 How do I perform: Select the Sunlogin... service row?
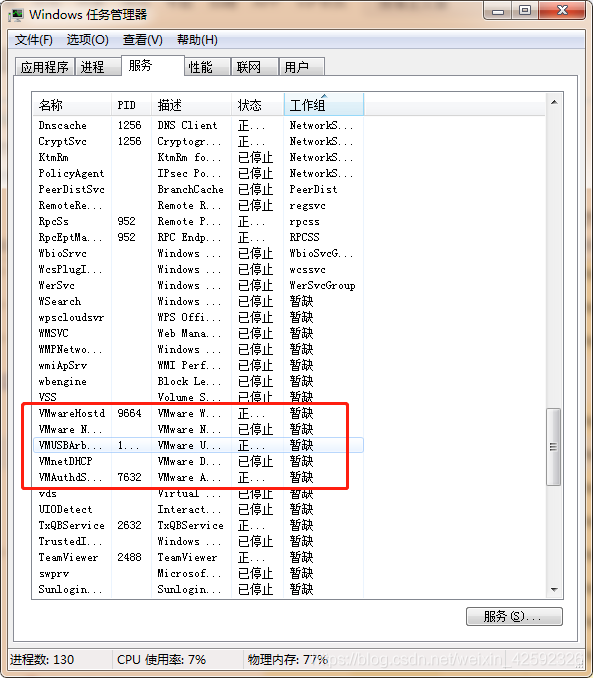tap(198, 589)
